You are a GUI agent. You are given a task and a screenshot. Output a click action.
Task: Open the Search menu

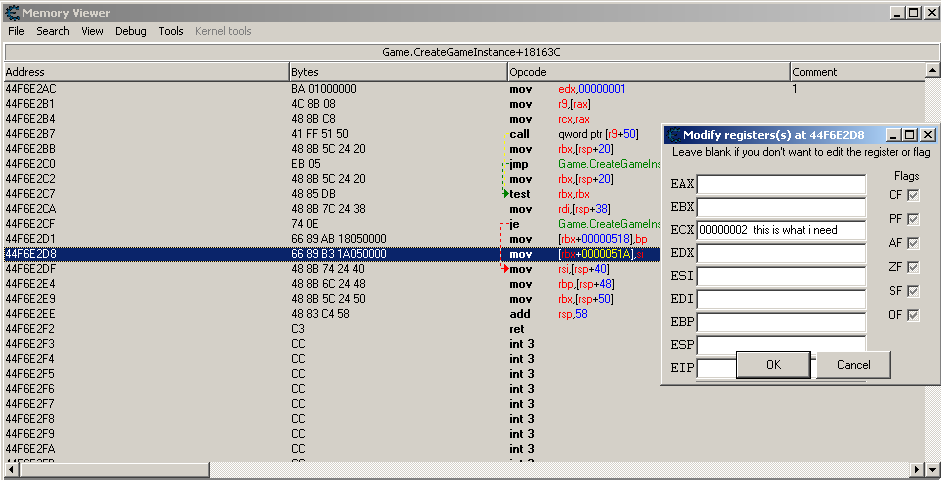[x=53, y=31]
